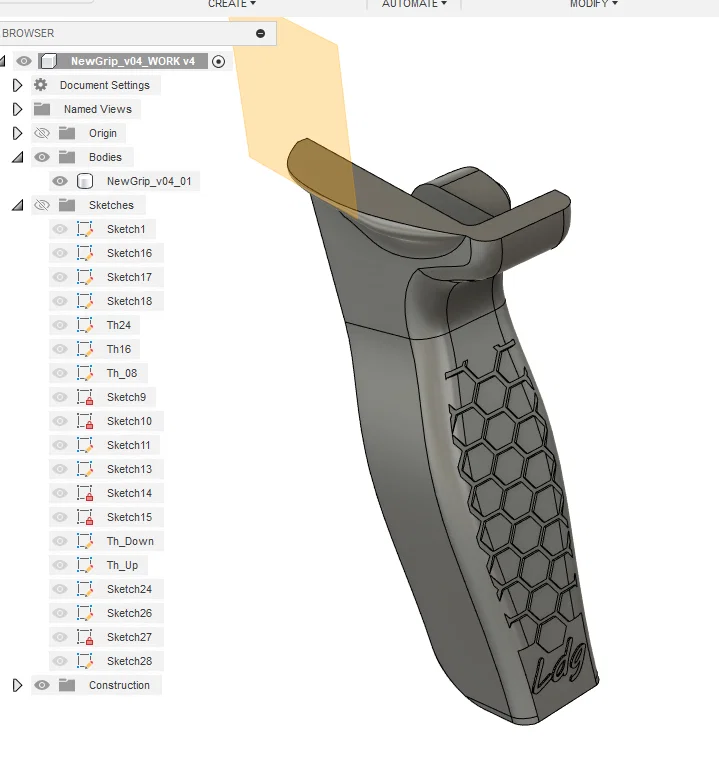Select the NewGrip_v04_01 body label
This screenshot has height=765, width=719.
point(149,181)
